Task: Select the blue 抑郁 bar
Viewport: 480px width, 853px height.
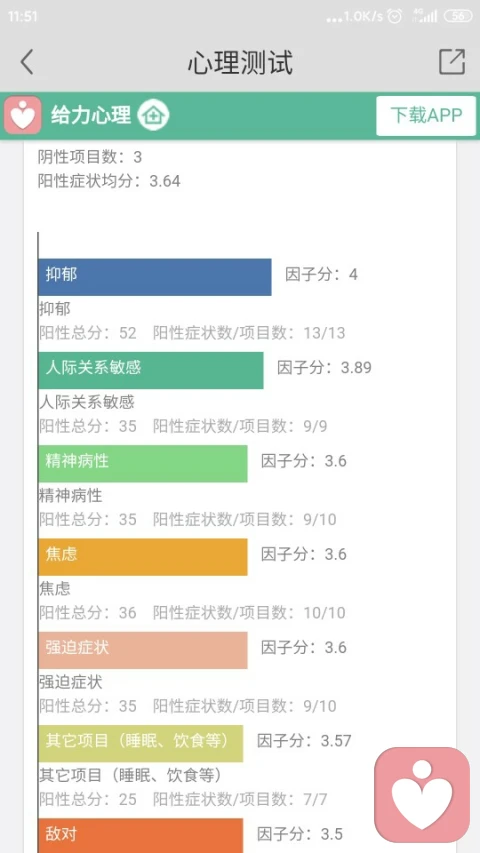Action: click(x=155, y=277)
